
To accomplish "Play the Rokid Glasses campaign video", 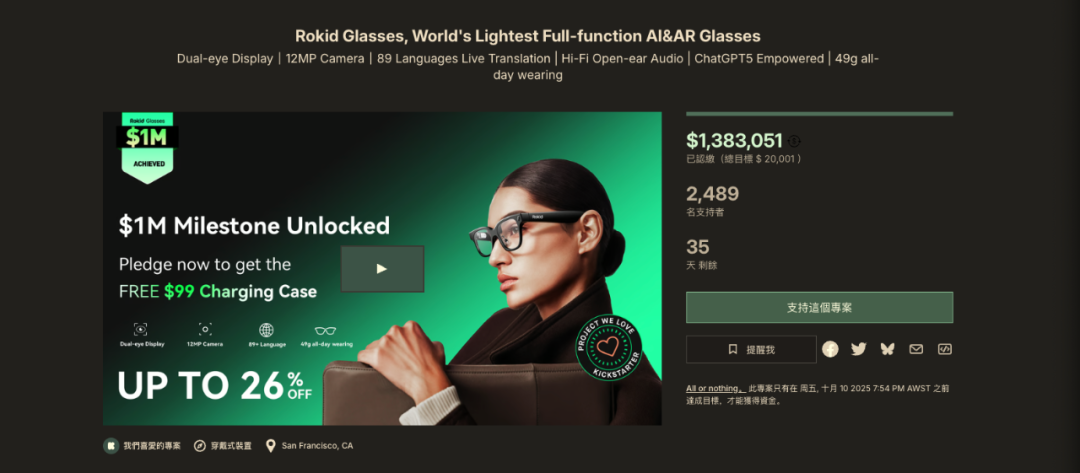I will pos(381,268).
